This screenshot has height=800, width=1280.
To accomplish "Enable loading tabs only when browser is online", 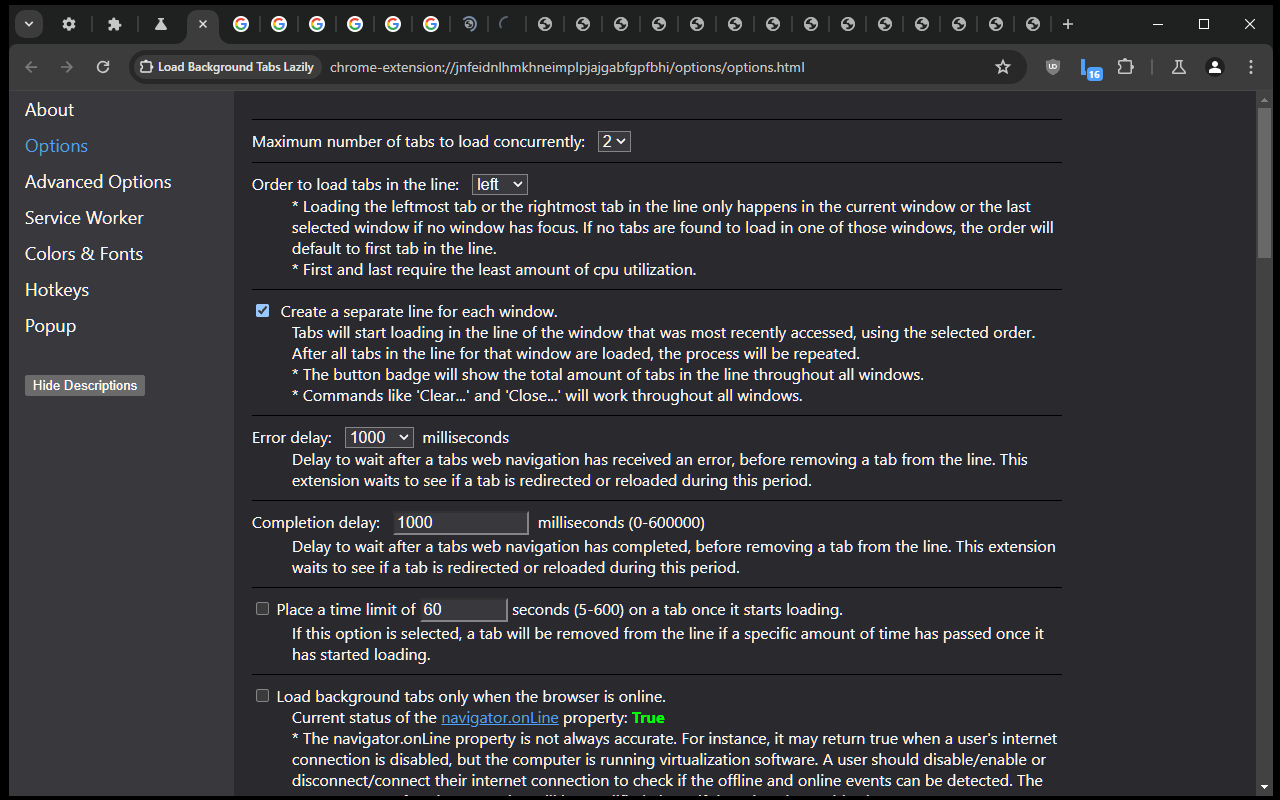I will pyautogui.click(x=262, y=695).
